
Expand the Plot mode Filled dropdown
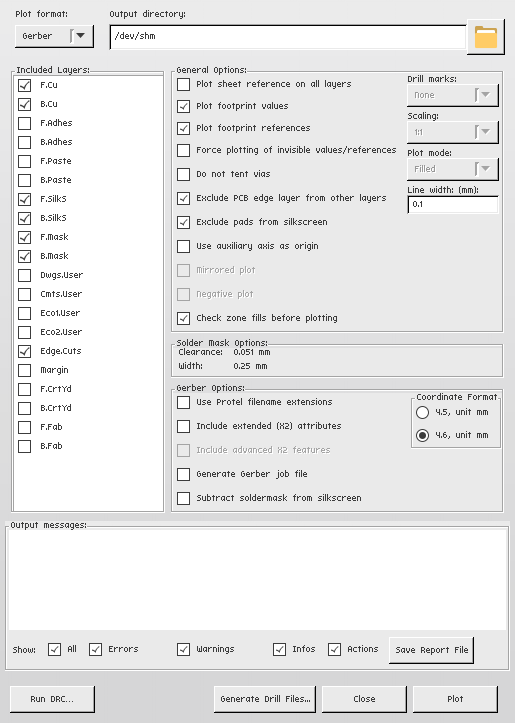pos(453,169)
